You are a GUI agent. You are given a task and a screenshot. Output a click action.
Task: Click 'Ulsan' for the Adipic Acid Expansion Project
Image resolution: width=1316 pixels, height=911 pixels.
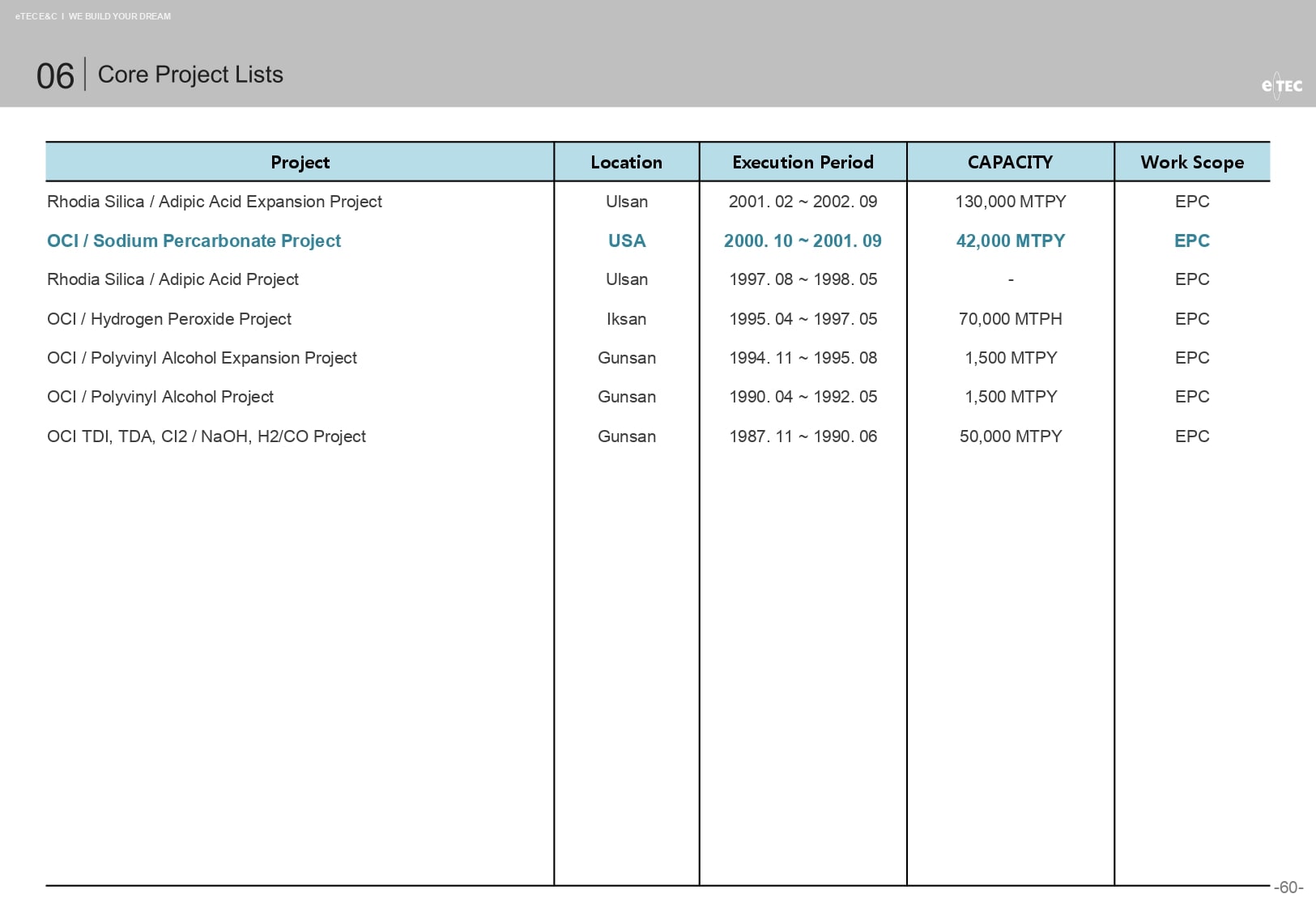pos(627,202)
